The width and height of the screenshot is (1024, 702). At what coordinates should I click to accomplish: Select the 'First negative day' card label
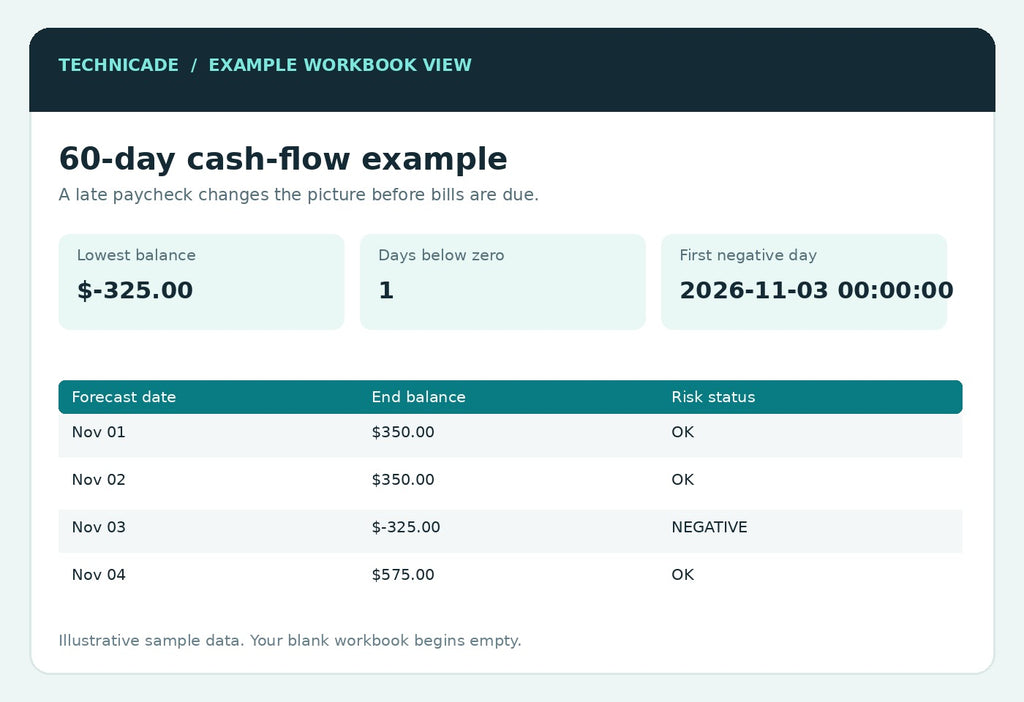(x=748, y=255)
